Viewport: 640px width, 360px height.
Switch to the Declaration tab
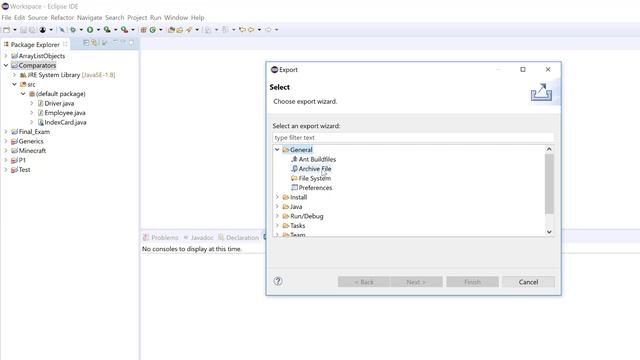(238, 238)
